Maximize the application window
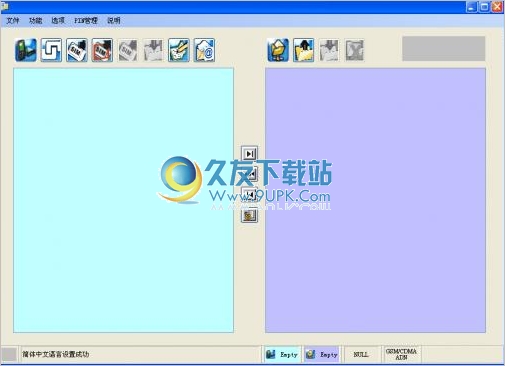 [x=484, y=7]
